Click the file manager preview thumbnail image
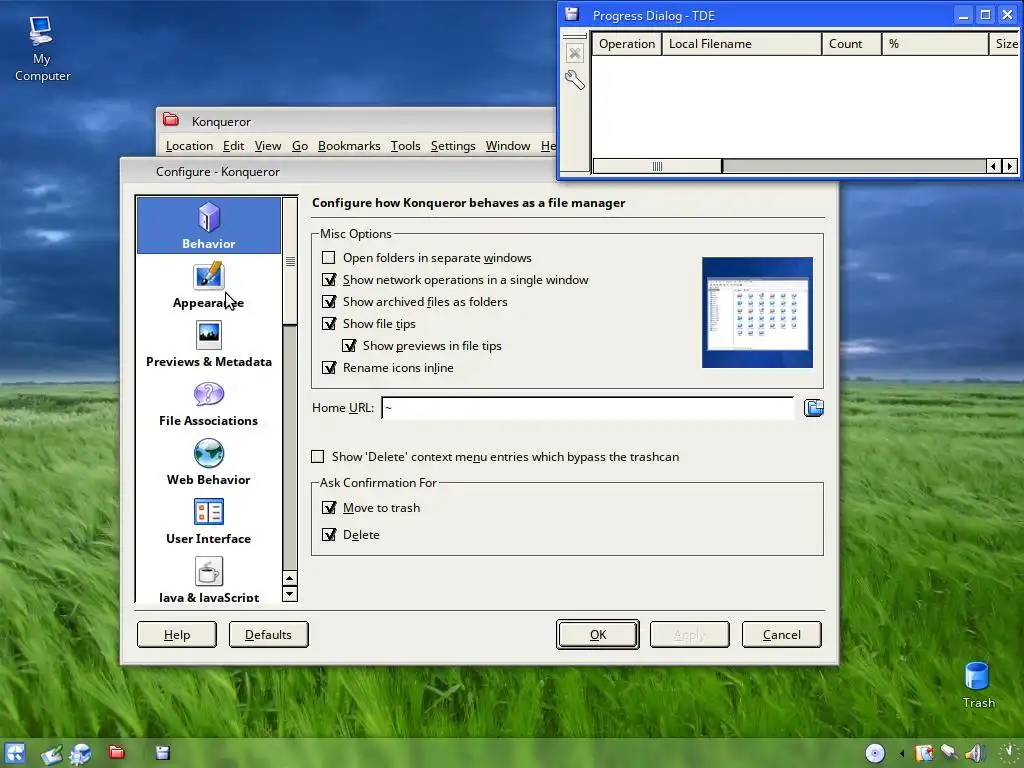The width and height of the screenshot is (1024, 768). [x=758, y=312]
